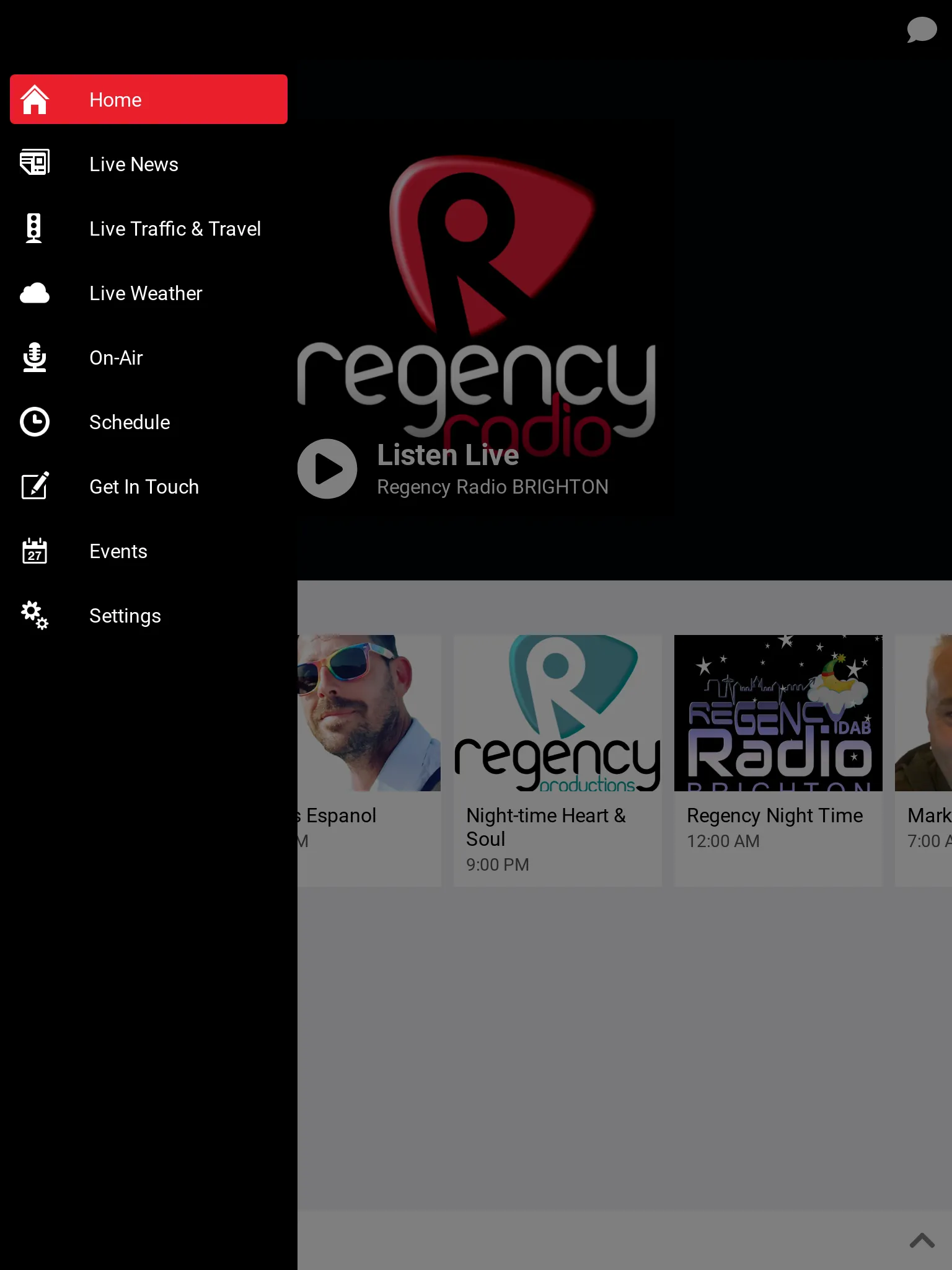Screen dimensions: 952x1270
Task: Tap the Schedule clock icon
Action: (x=35, y=422)
